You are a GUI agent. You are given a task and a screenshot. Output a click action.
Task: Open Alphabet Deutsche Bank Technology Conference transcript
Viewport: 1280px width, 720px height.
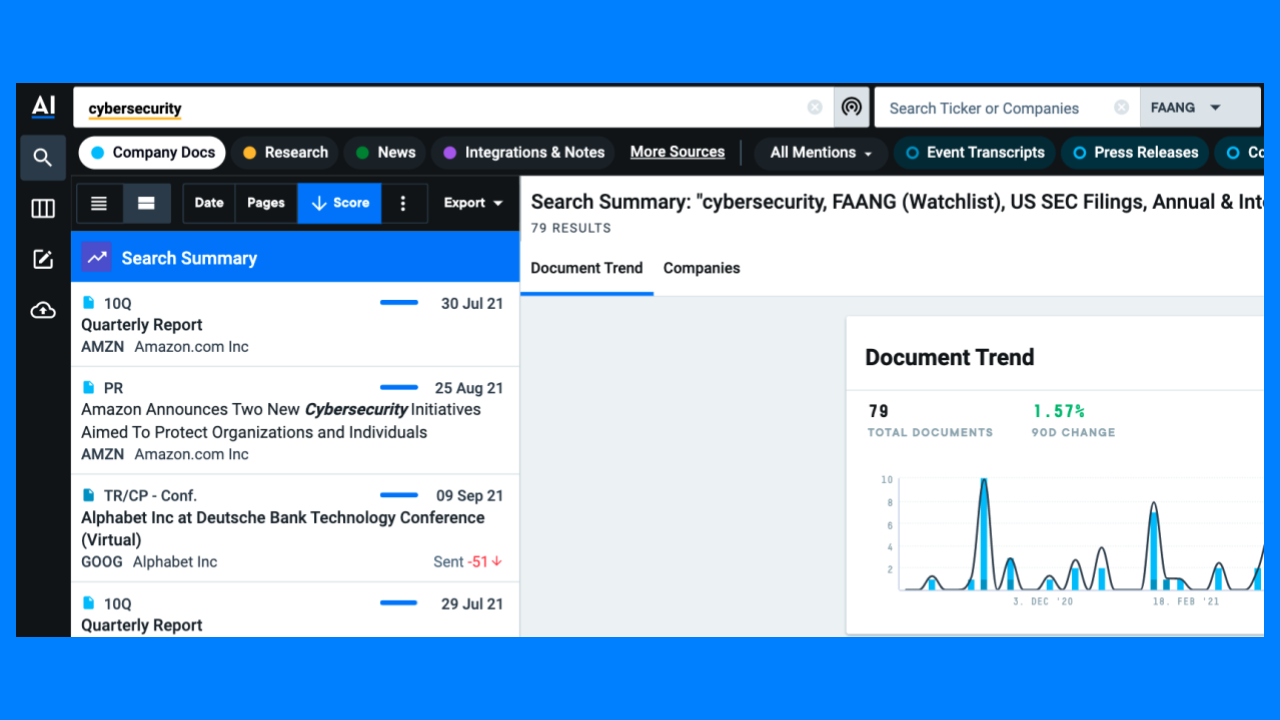(x=295, y=529)
